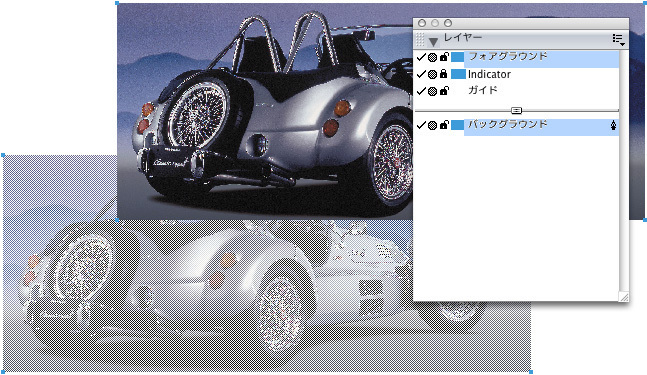Lock the フォアグラウンド layer padlock
The height and width of the screenshot is (375, 647).
[x=444, y=57]
